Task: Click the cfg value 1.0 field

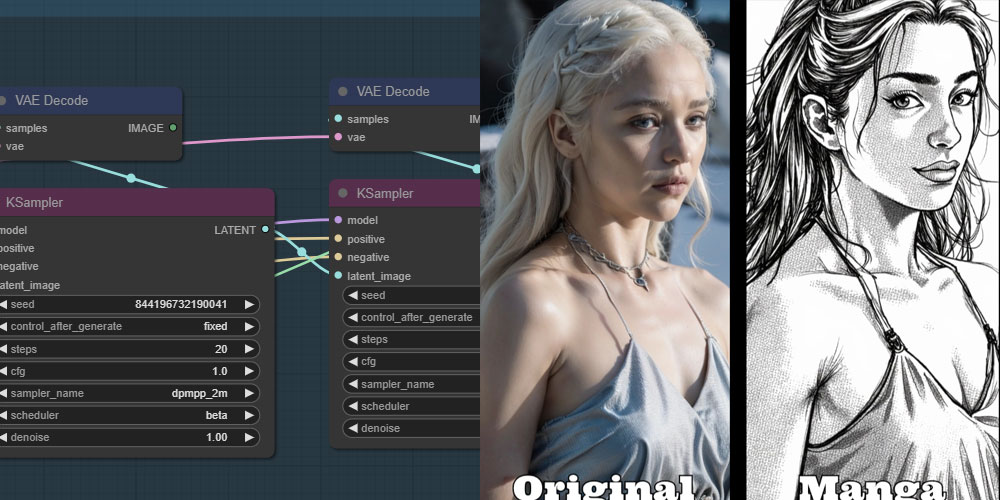Action: pyautogui.click(x=220, y=371)
